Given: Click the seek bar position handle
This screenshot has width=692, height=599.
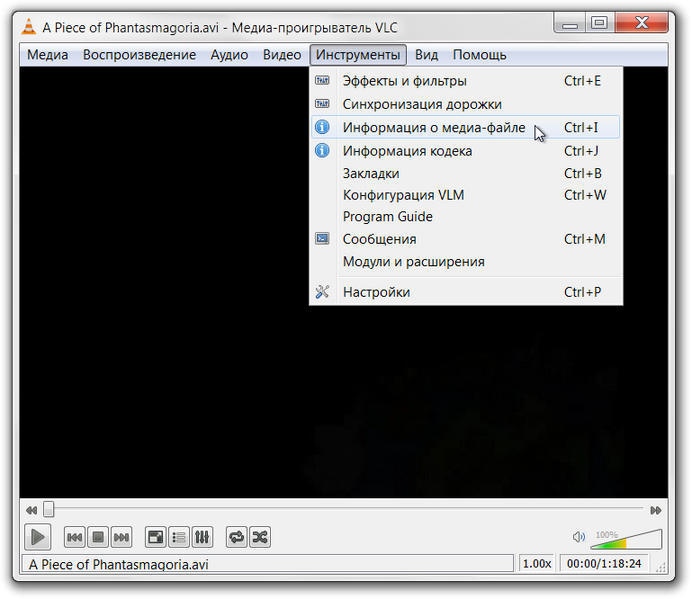Looking at the screenshot, I should pyautogui.click(x=48, y=510).
